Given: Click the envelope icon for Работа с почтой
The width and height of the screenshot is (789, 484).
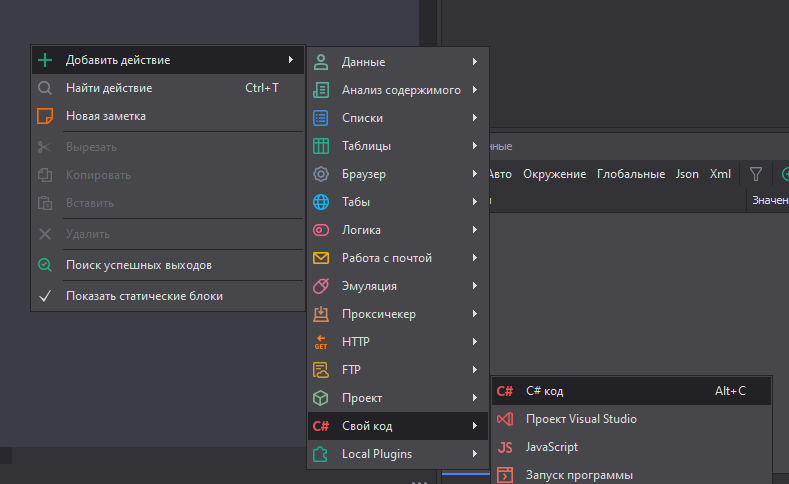Looking at the screenshot, I should (321, 258).
